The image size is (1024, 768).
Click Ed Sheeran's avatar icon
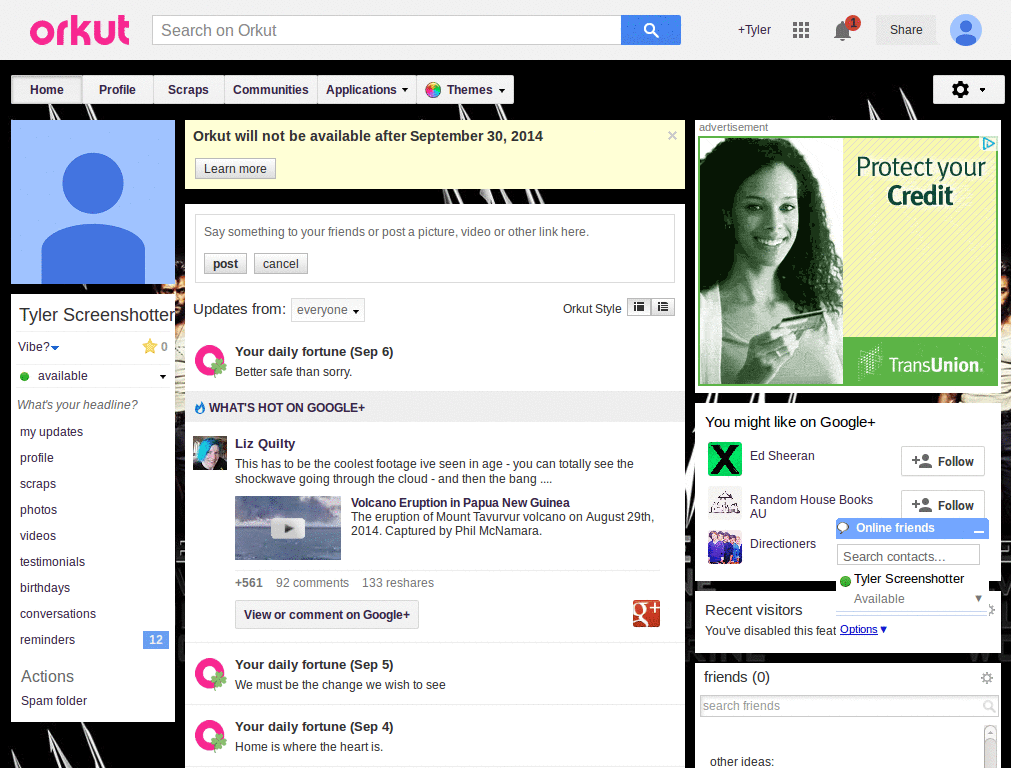(x=725, y=458)
